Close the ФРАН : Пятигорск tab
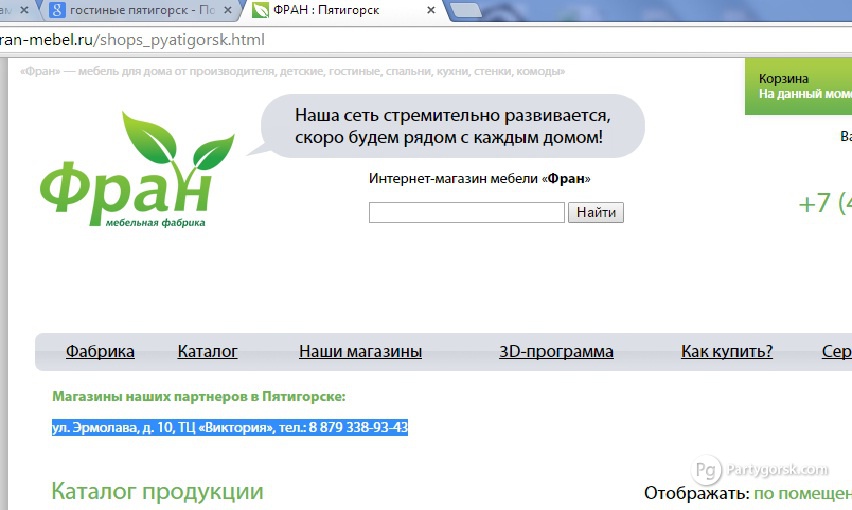 431,10
